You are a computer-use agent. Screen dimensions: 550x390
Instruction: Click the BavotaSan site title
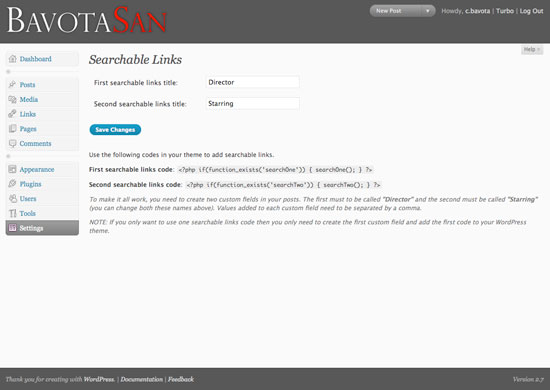point(87,21)
